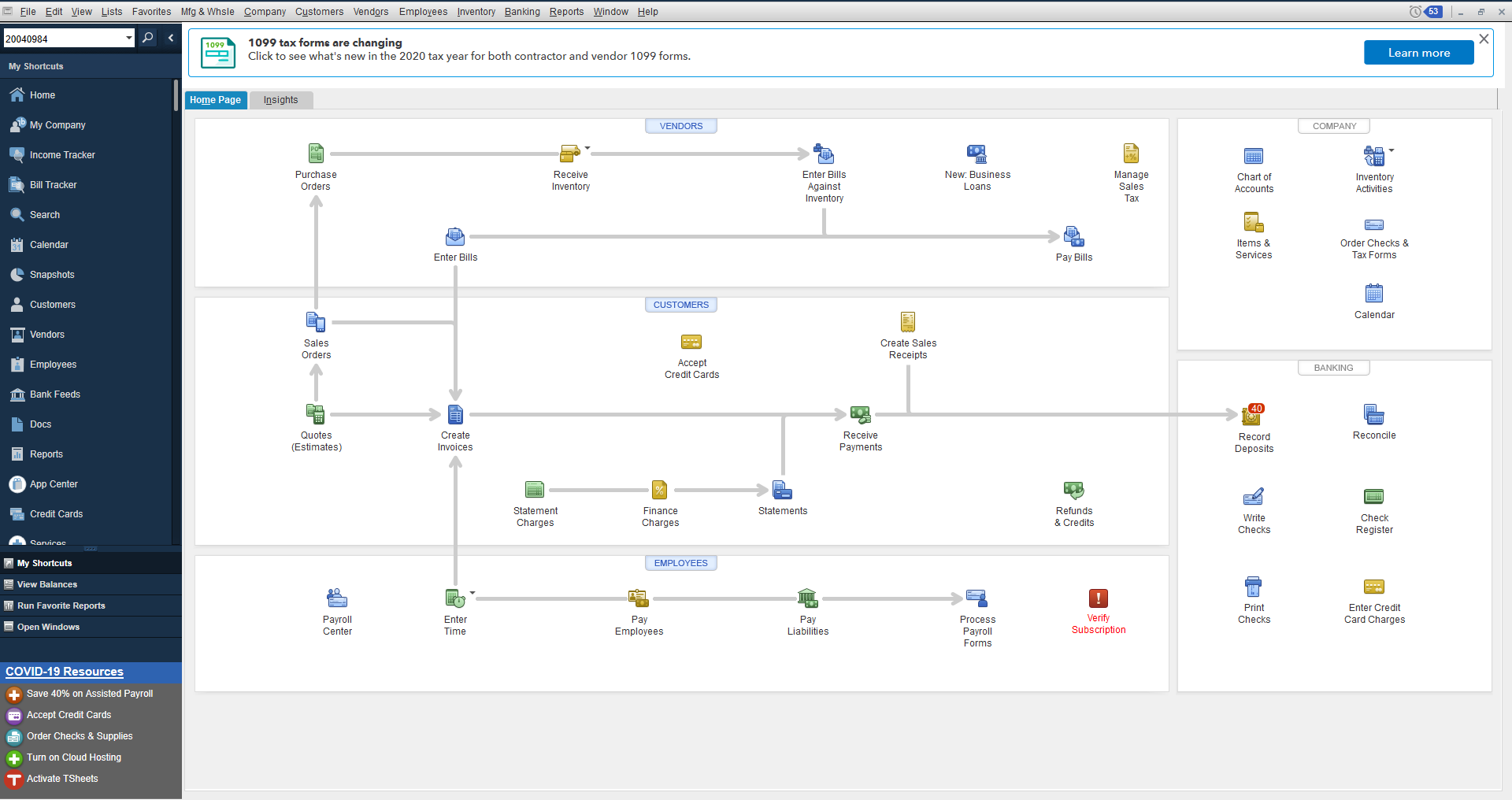Viewport: 1512px width, 800px height.
Task: Click the Learn more button
Action: point(1418,53)
